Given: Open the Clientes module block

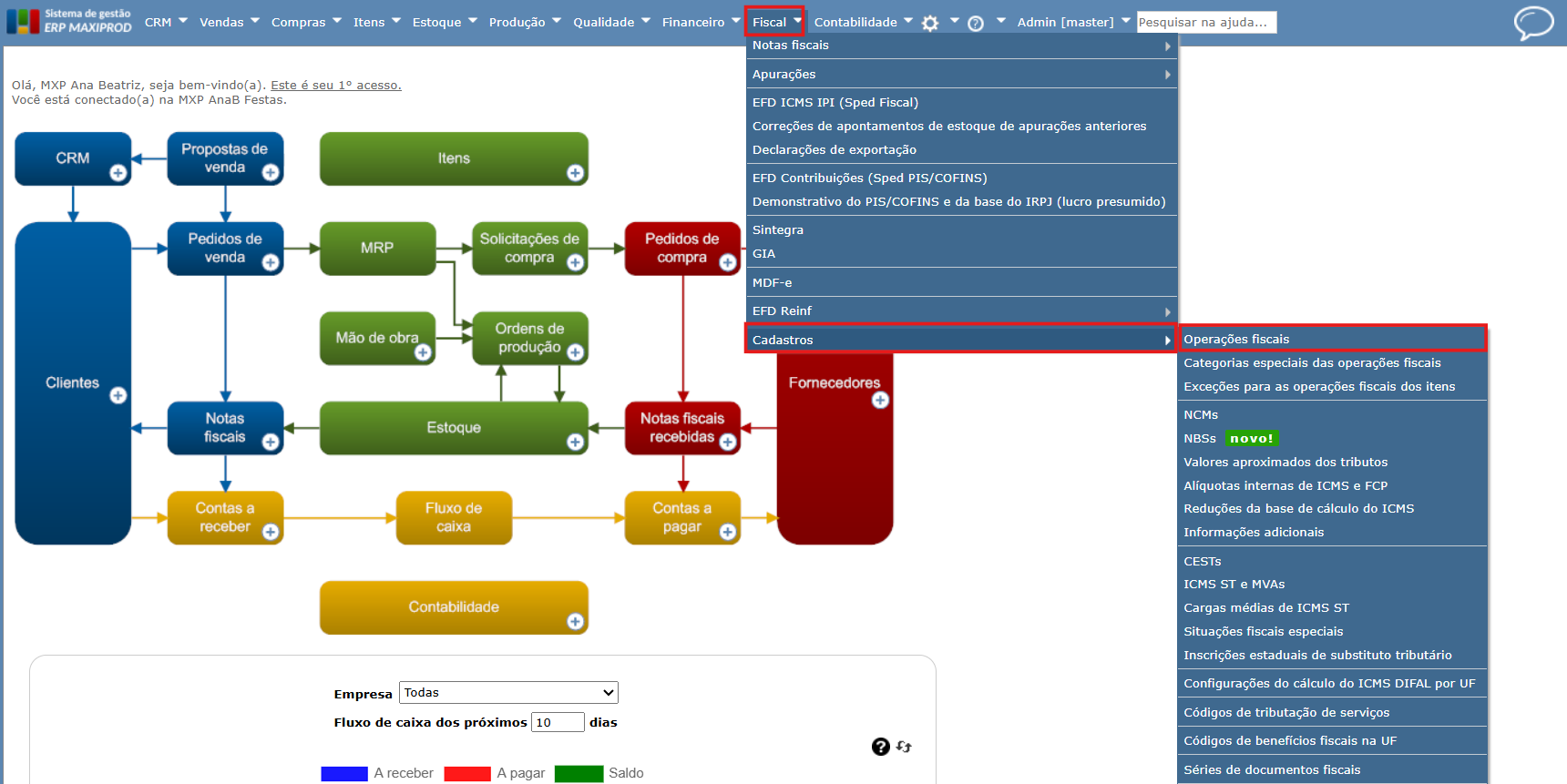Looking at the screenshot, I should pyautogui.click(x=73, y=383).
